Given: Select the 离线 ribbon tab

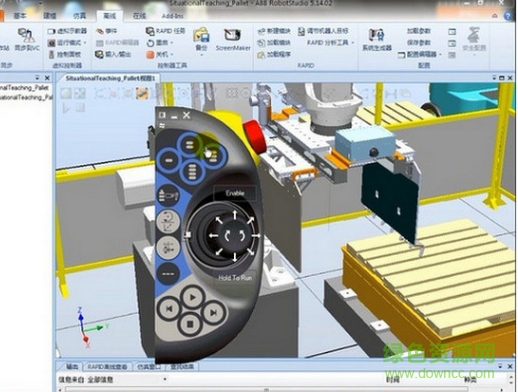Looking at the screenshot, I should pyautogui.click(x=109, y=16).
